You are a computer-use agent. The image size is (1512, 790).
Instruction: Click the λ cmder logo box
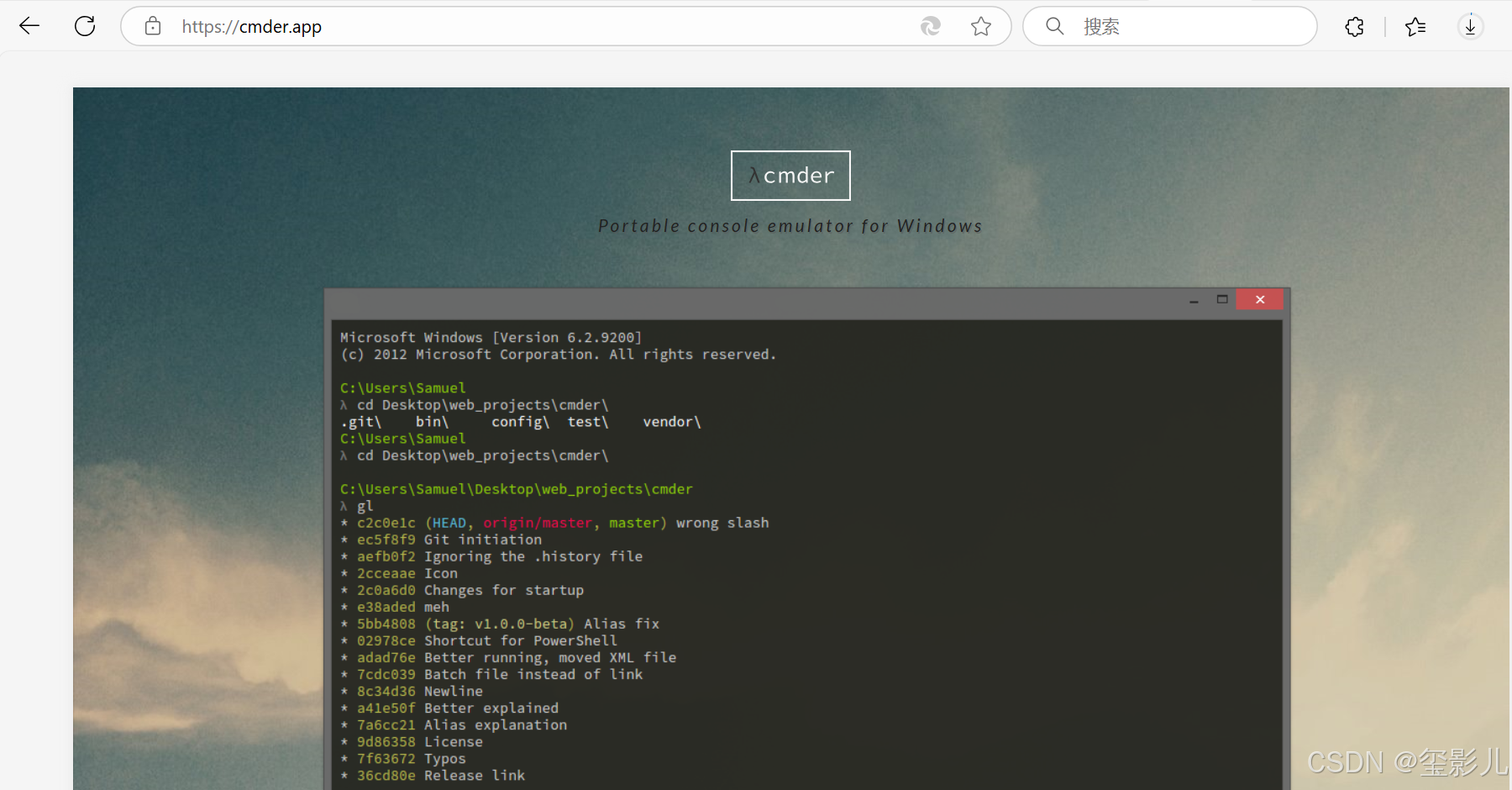click(x=790, y=176)
